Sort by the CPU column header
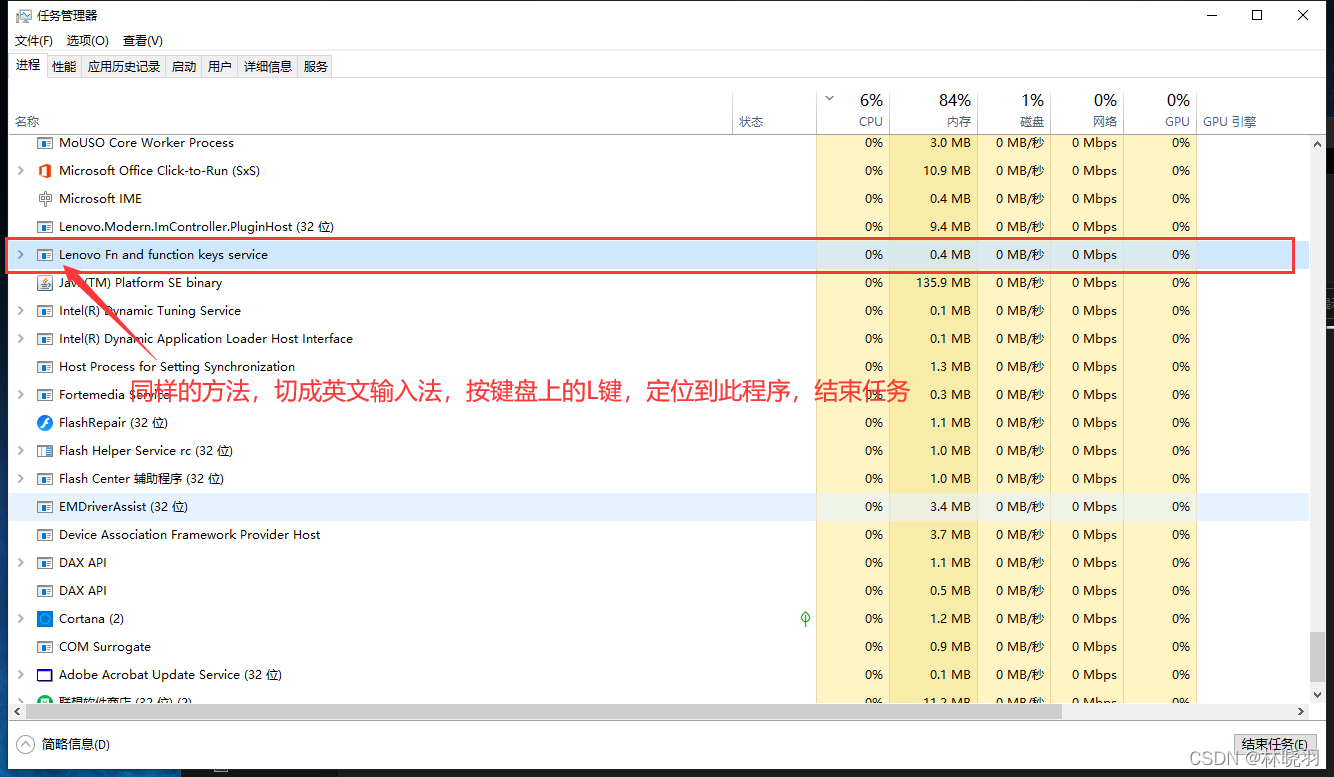 click(x=853, y=110)
